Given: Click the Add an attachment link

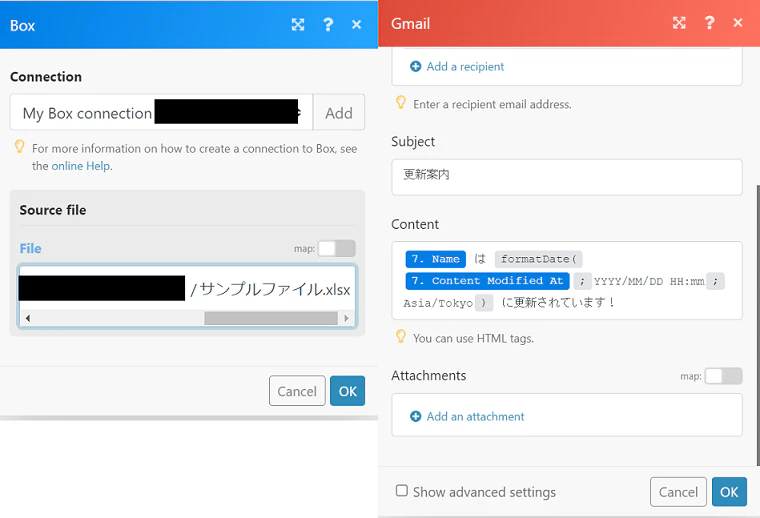Looking at the screenshot, I should point(475,416).
